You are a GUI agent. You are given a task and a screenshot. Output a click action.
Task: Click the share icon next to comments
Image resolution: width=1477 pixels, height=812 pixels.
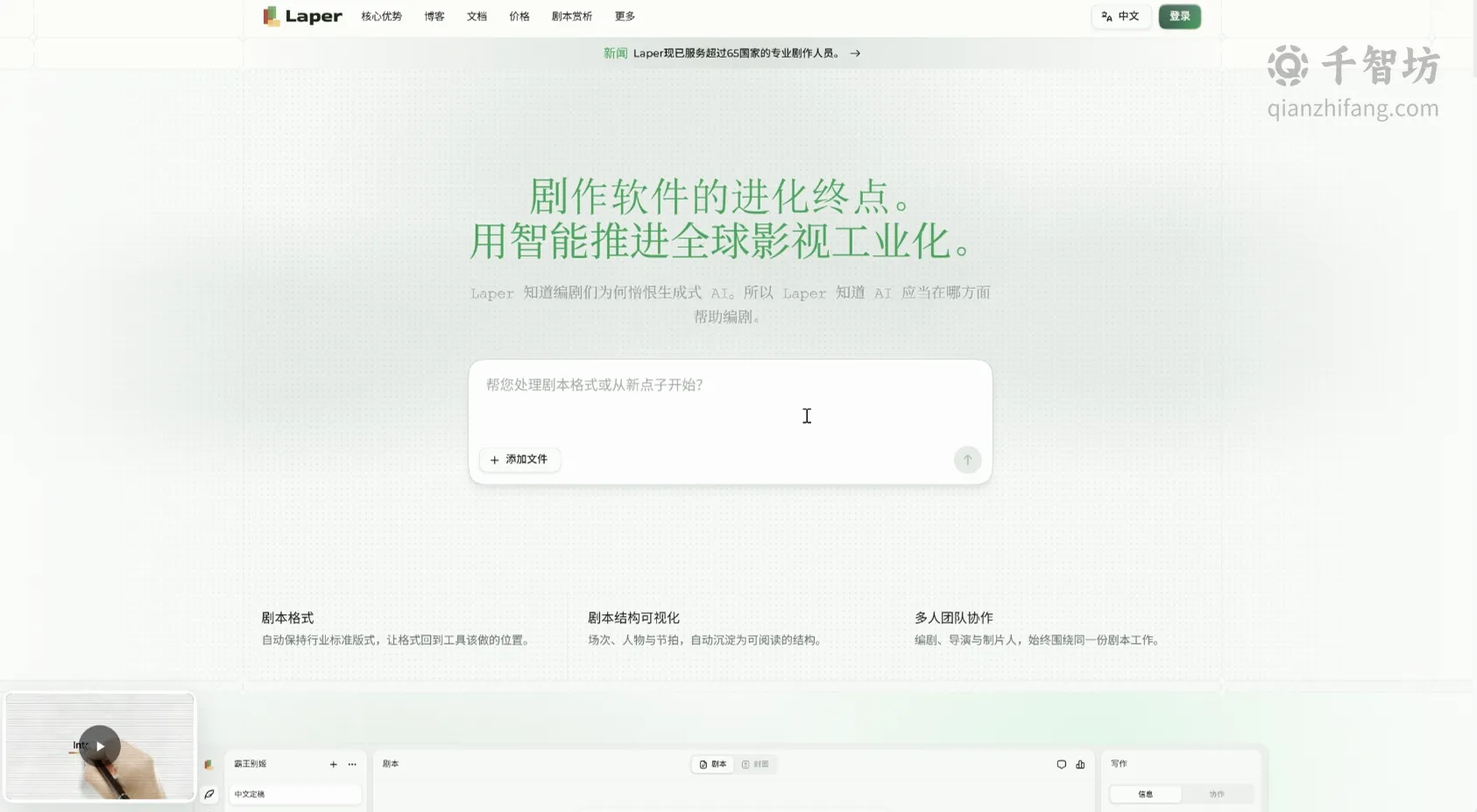pos(1080,765)
